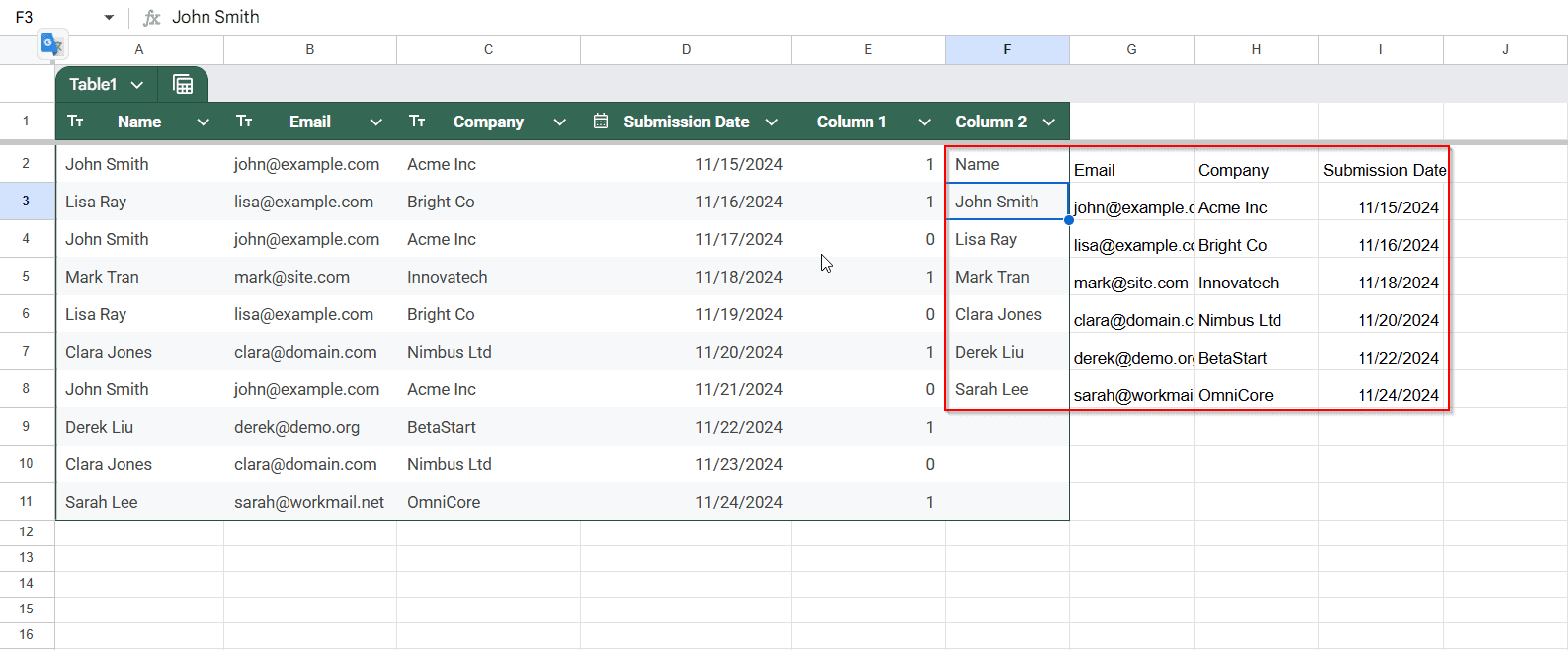Open the Column 2 dropdown arrow
This screenshot has width=1568, height=650.
(x=1048, y=122)
